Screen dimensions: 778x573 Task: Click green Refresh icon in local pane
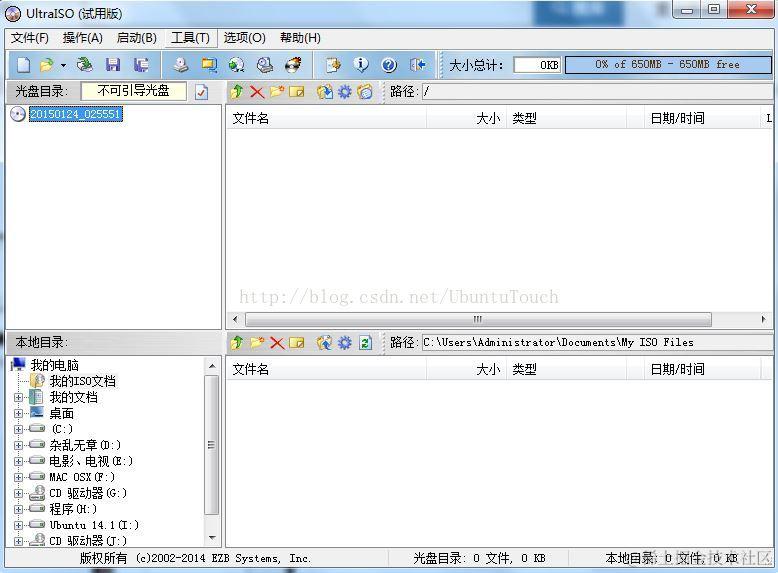point(365,343)
